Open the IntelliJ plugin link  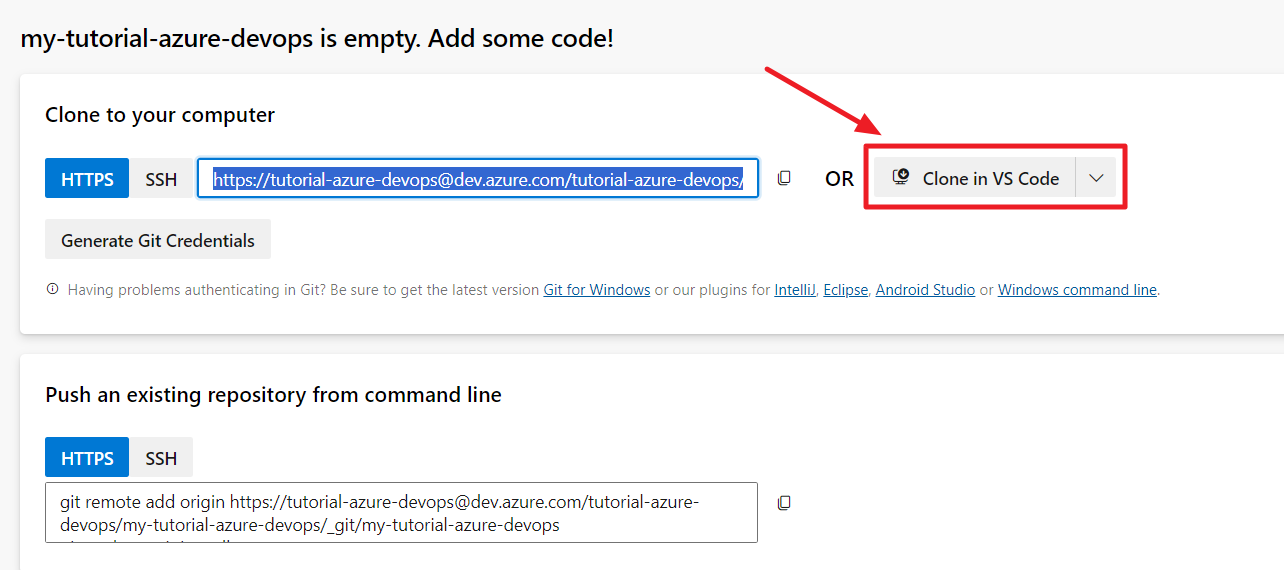(x=796, y=290)
